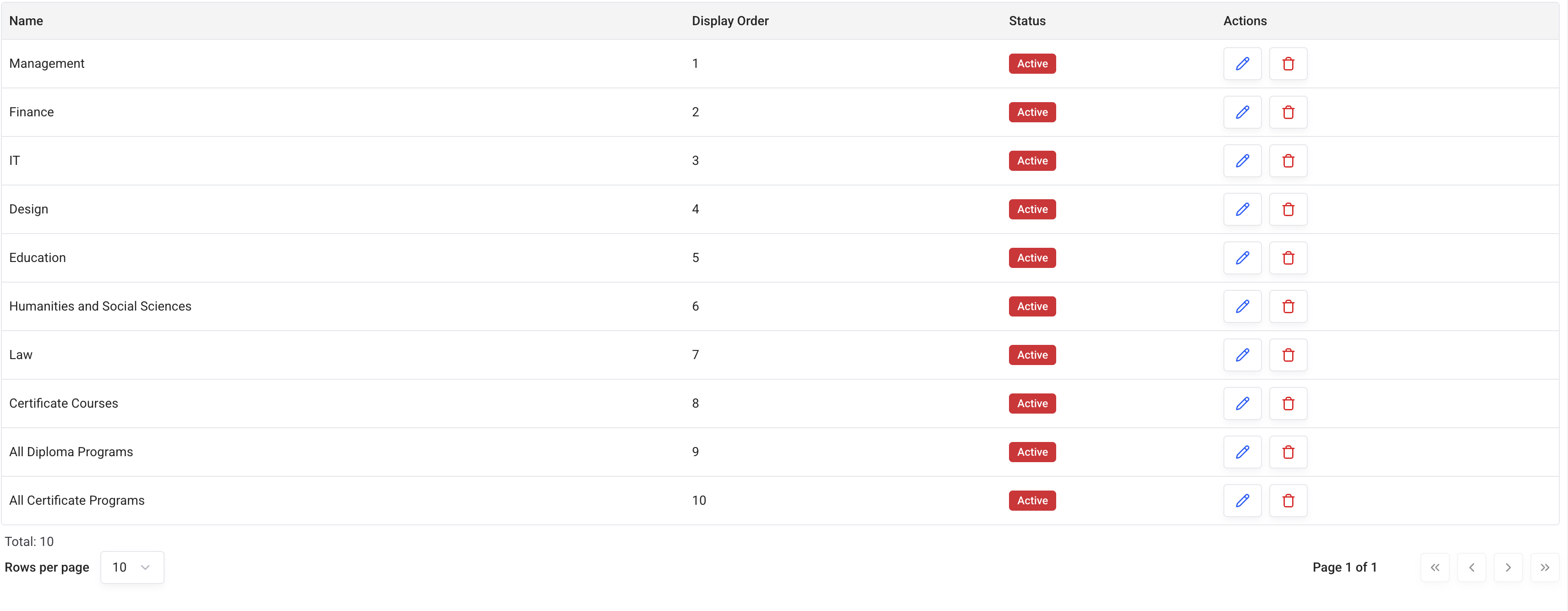The height and width of the screenshot is (611, 1568).
Task: Go to the first page
Action: (x=1435, y=568)
